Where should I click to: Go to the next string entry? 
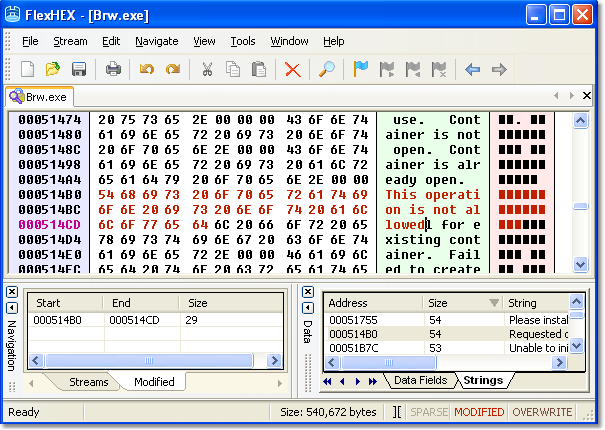point(358,381)
